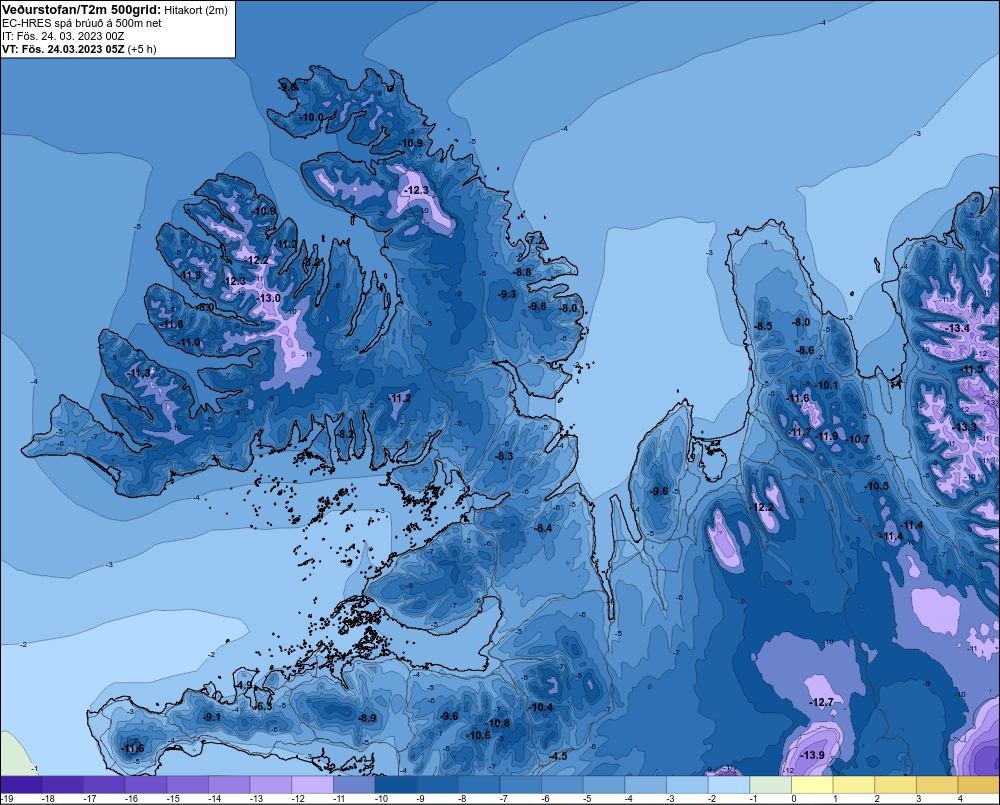1000x805 pixels.
Task: Click the '-14' legend scale label
Action: pos(214,799)
